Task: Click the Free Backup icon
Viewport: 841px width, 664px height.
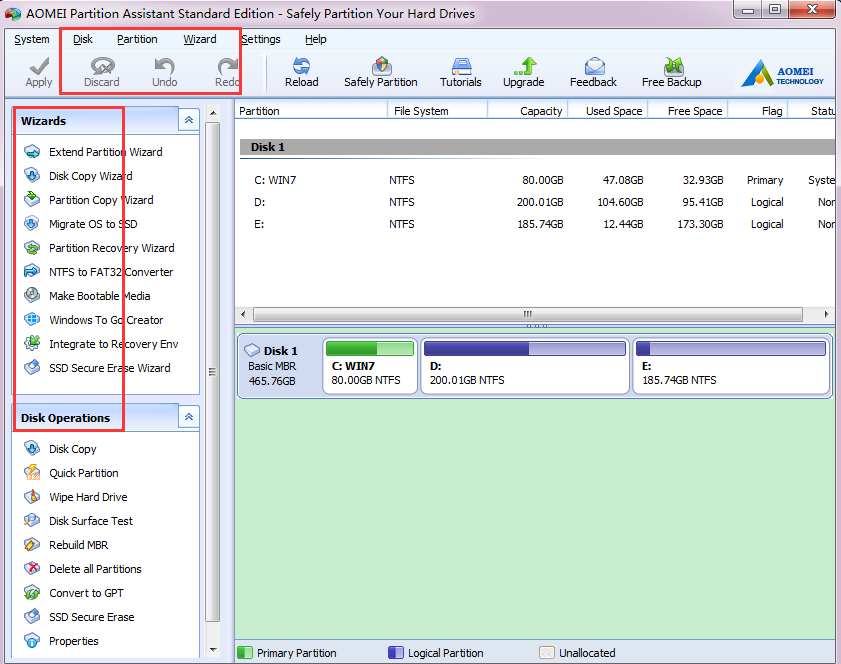Action: (673, 66)
